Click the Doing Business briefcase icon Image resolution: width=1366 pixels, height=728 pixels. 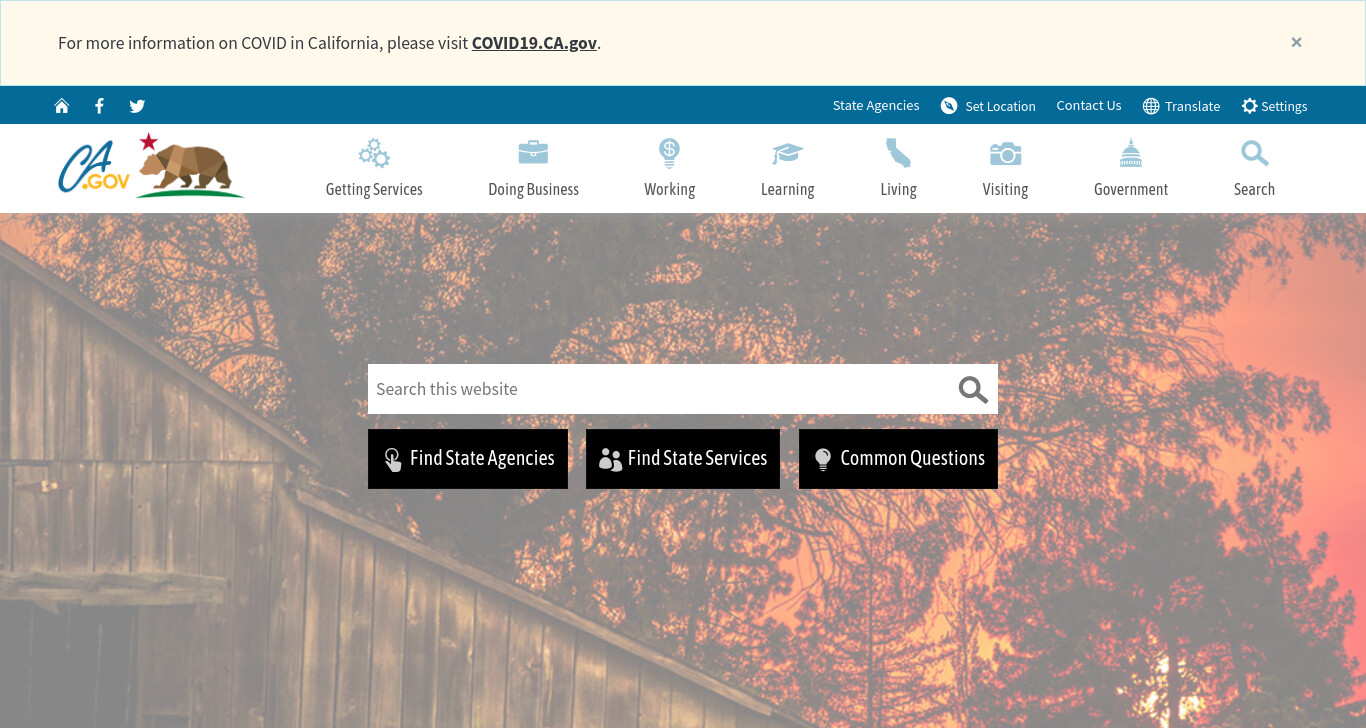(x=533, y=153)
